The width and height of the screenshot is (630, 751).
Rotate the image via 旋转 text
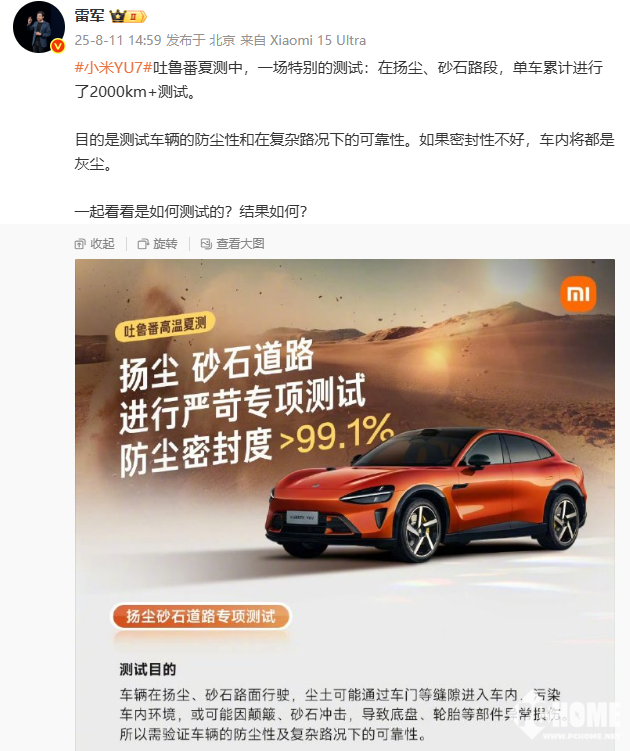[x=165, y=244]
